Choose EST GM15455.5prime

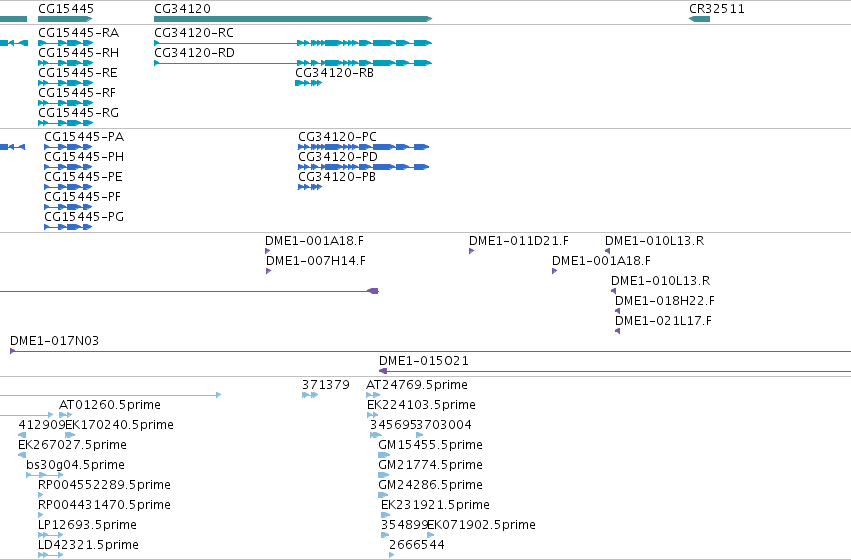pyautogui.click(x=430, y=445)
